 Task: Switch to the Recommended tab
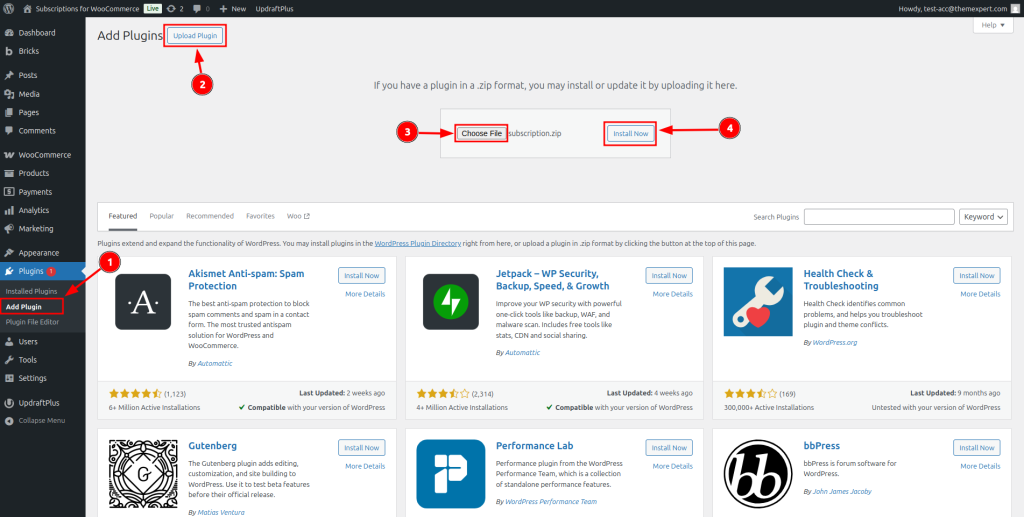click(x=210, y=216)
